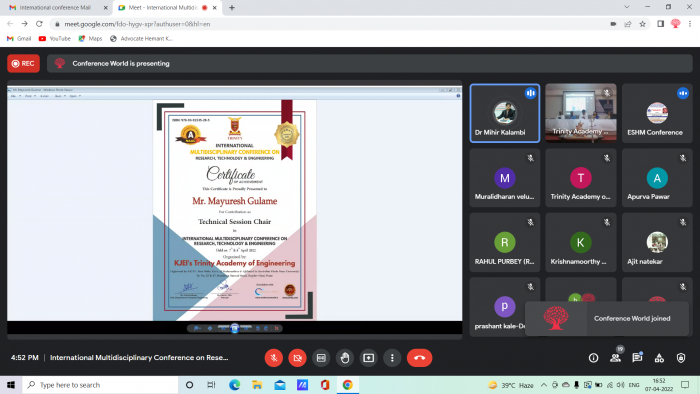Open the three-dot more options menu
The image size is (700, 394).
(x=392, y=358)
